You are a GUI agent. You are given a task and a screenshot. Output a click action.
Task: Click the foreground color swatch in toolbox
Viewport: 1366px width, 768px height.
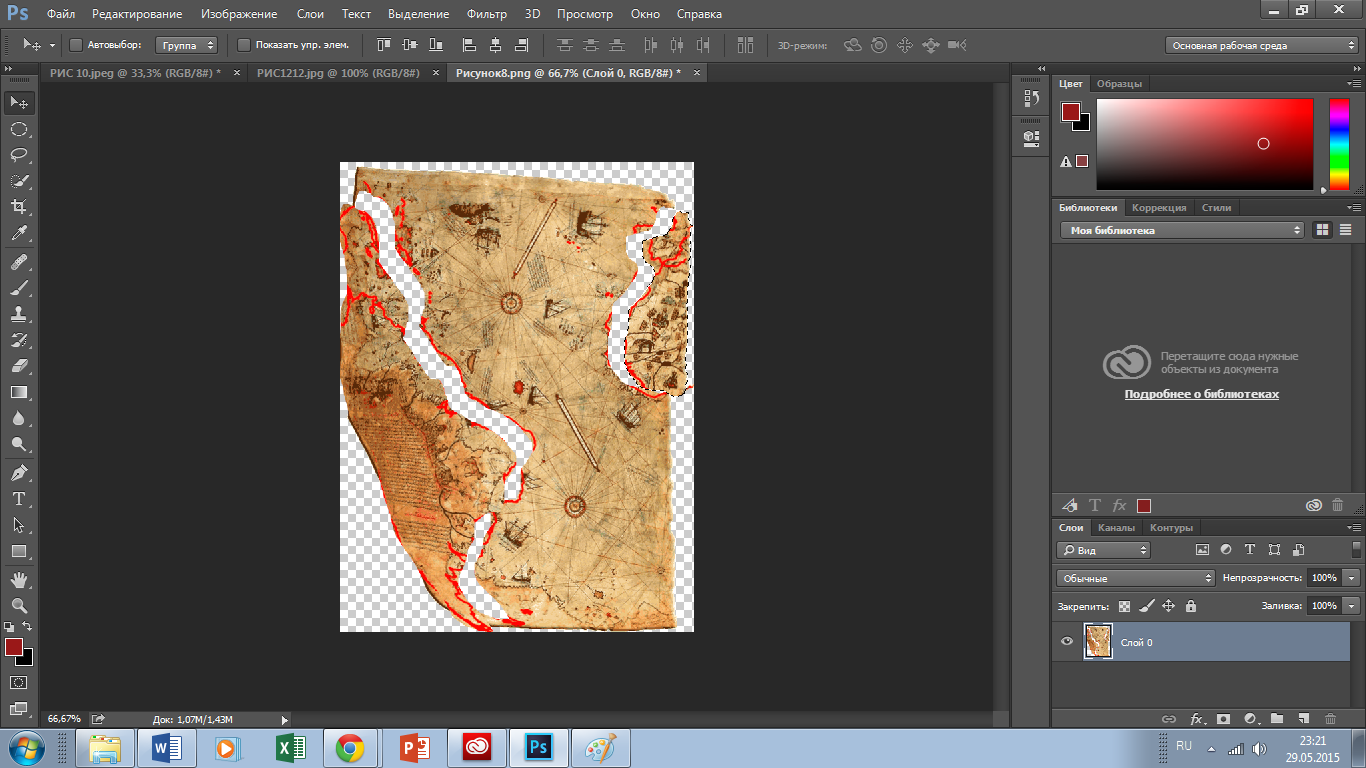click(x=14, y=647)
